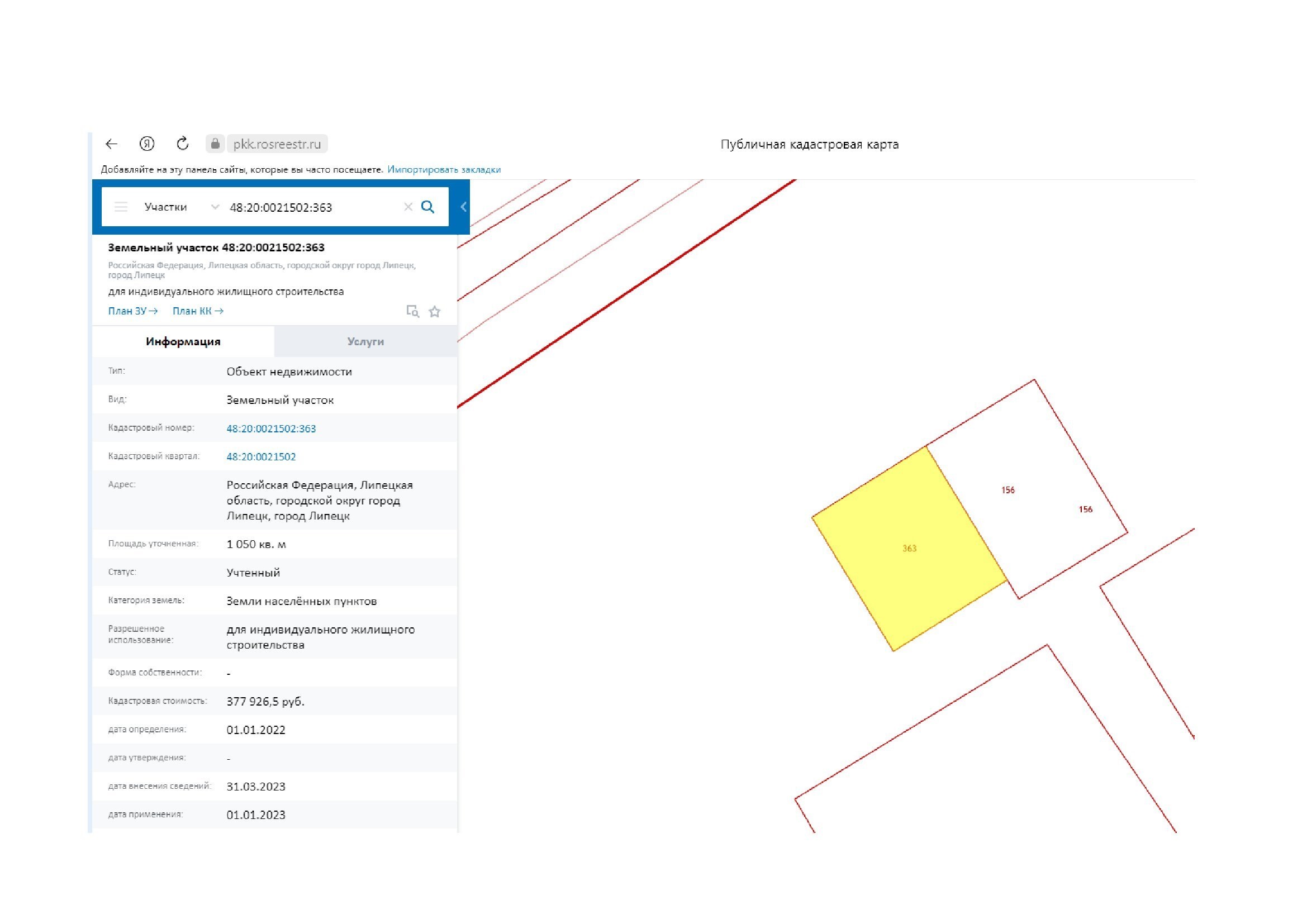The height and width of the screenshot is (924, 1307).
Task: Click the padlock site security icon
Action: pyautogui.click(x=215, y=144)
